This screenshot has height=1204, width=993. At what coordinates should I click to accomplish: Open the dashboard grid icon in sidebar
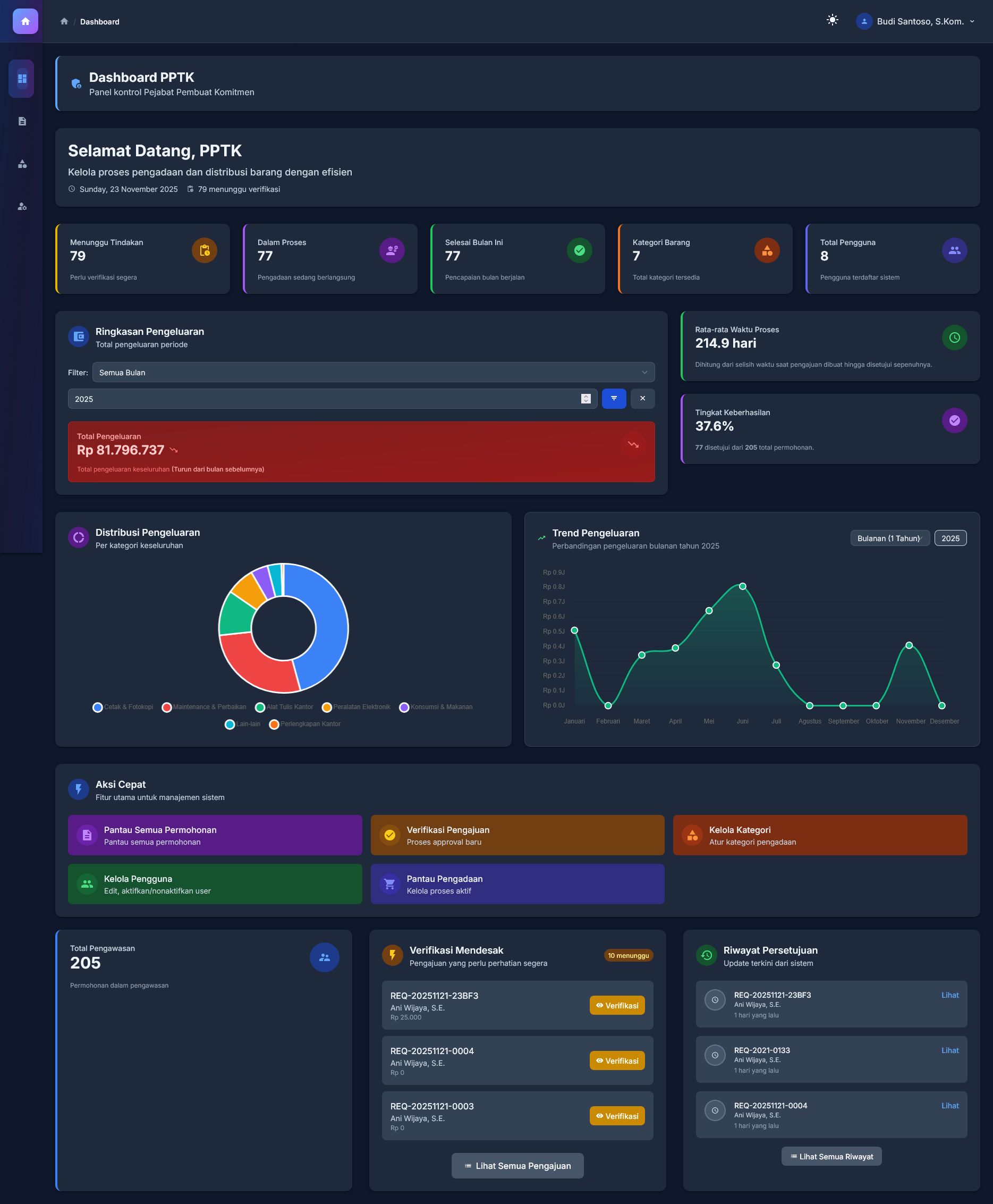tap(22, 78)
